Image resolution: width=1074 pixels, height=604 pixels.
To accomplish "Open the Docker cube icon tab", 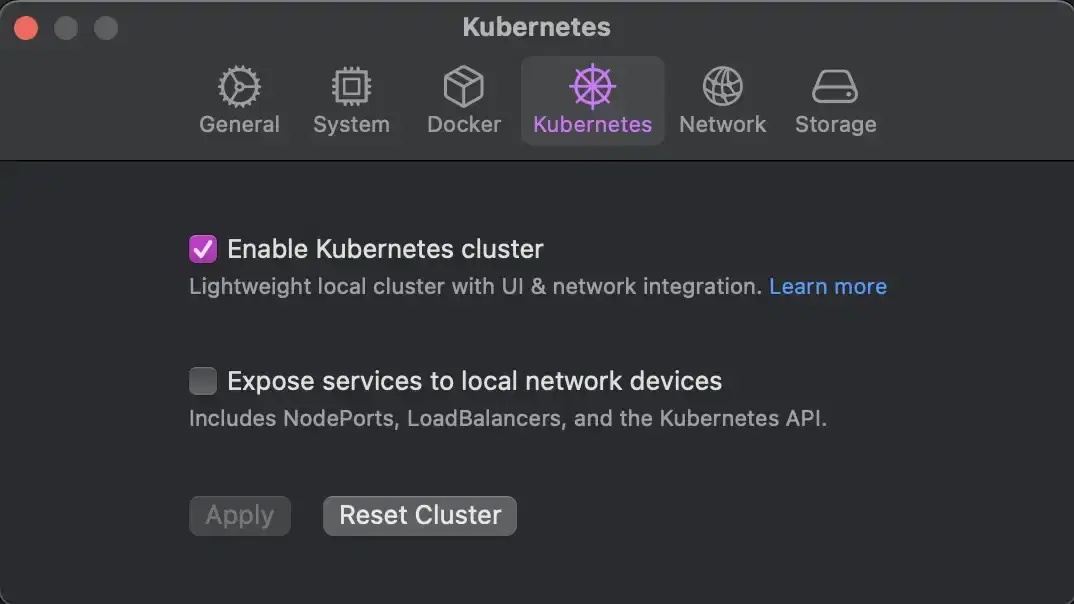I will pos(464,87).
